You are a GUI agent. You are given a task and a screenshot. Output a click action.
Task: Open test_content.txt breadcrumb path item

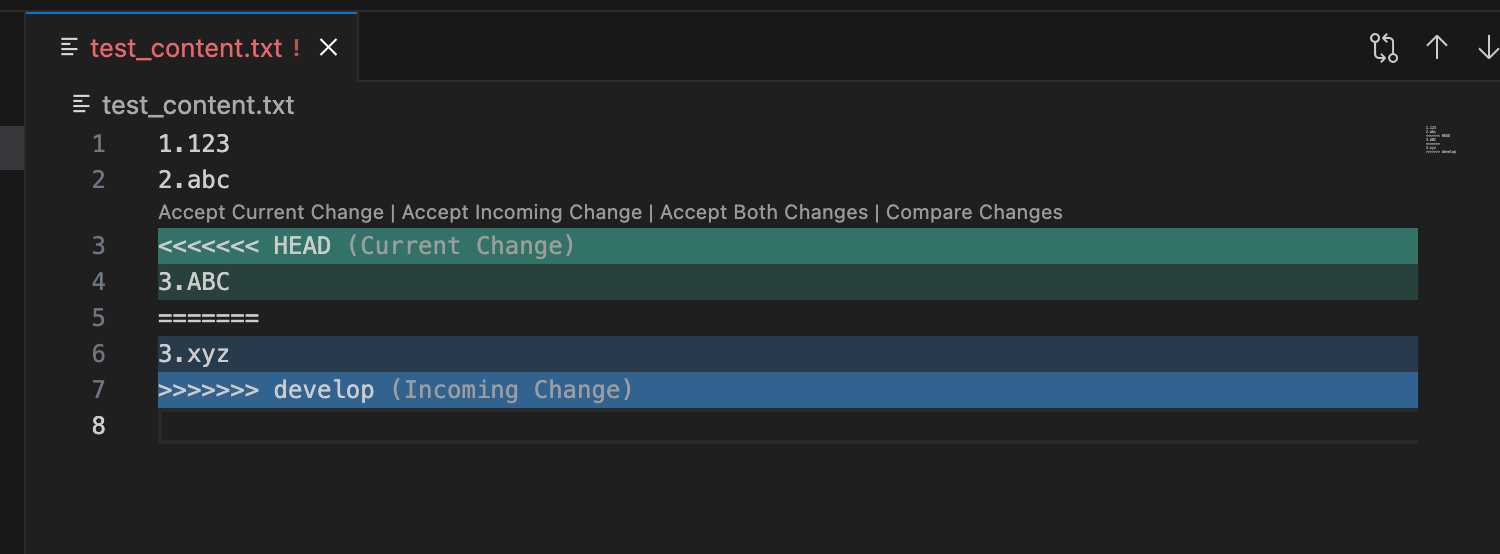pos(198,105)
